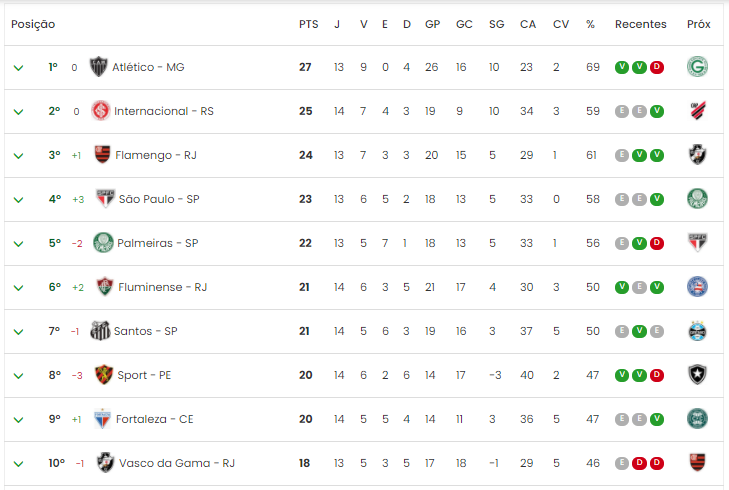
Task: Click the Recentes column header
Action: [641, 24]
